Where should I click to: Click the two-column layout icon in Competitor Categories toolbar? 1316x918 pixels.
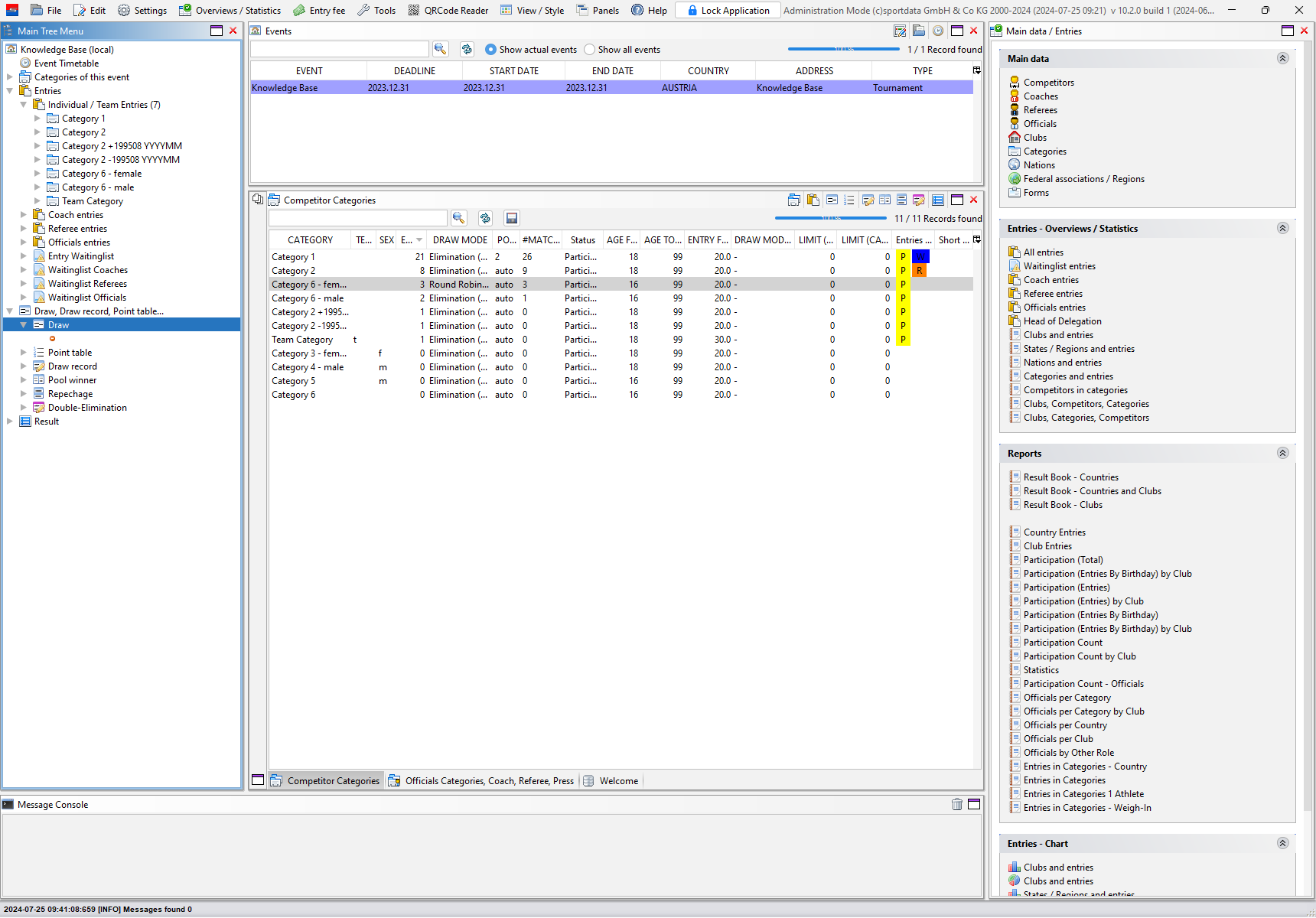coord(884,200)
